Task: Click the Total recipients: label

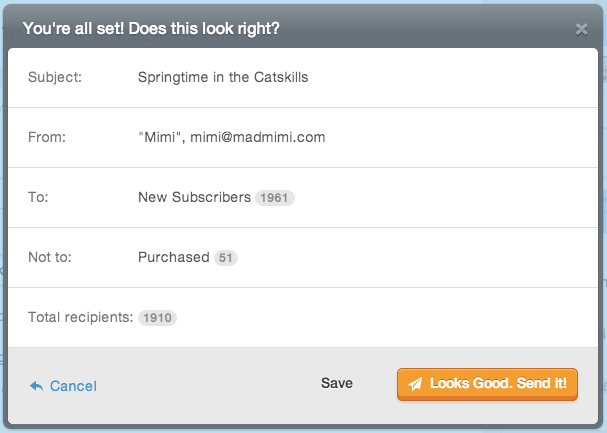Action: (x=81, y=317)
